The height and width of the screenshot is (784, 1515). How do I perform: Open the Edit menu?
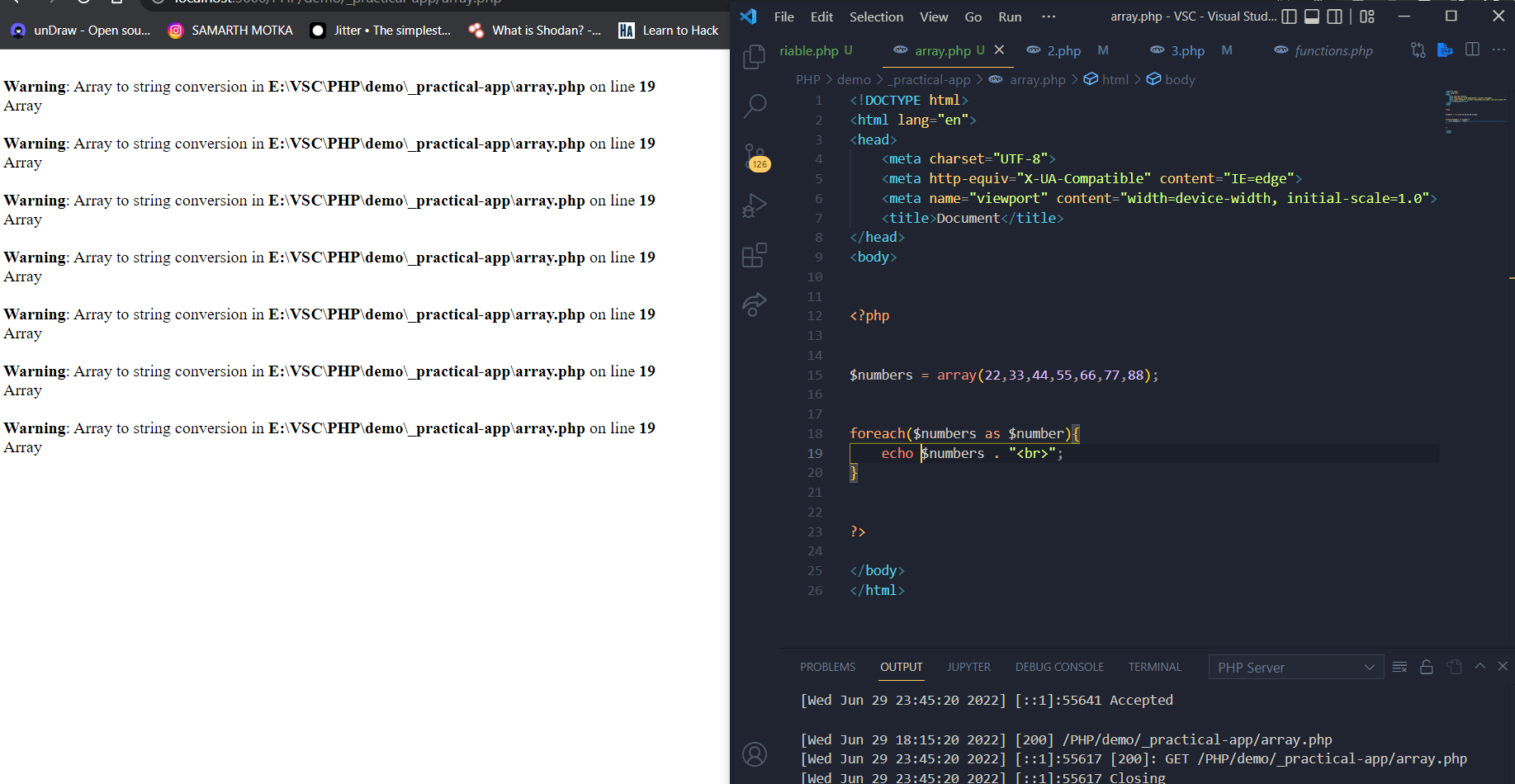[x=821, y=17]
